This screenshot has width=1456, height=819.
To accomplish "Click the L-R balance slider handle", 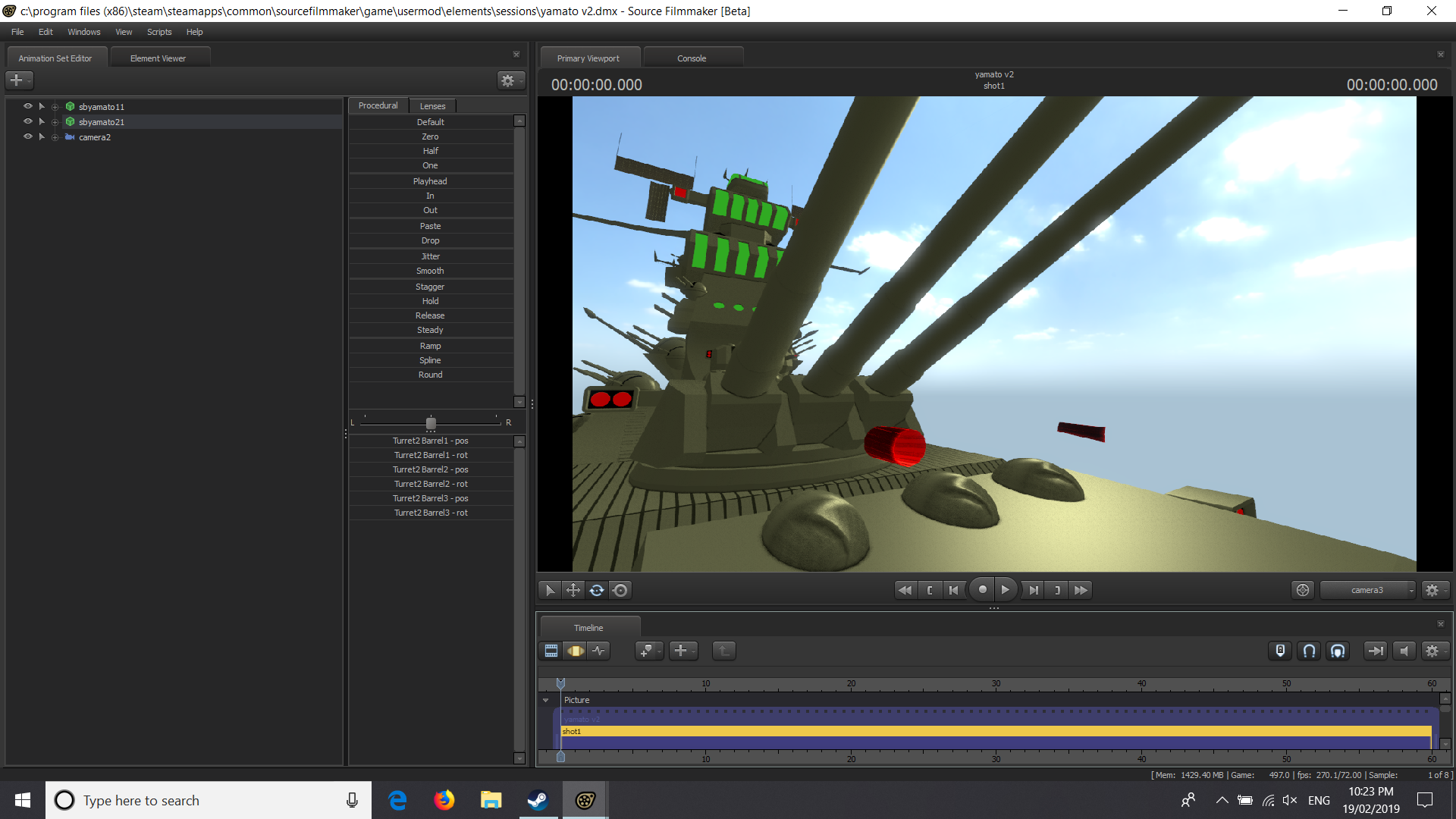I will pyautogui.click(x=431, y=423).
